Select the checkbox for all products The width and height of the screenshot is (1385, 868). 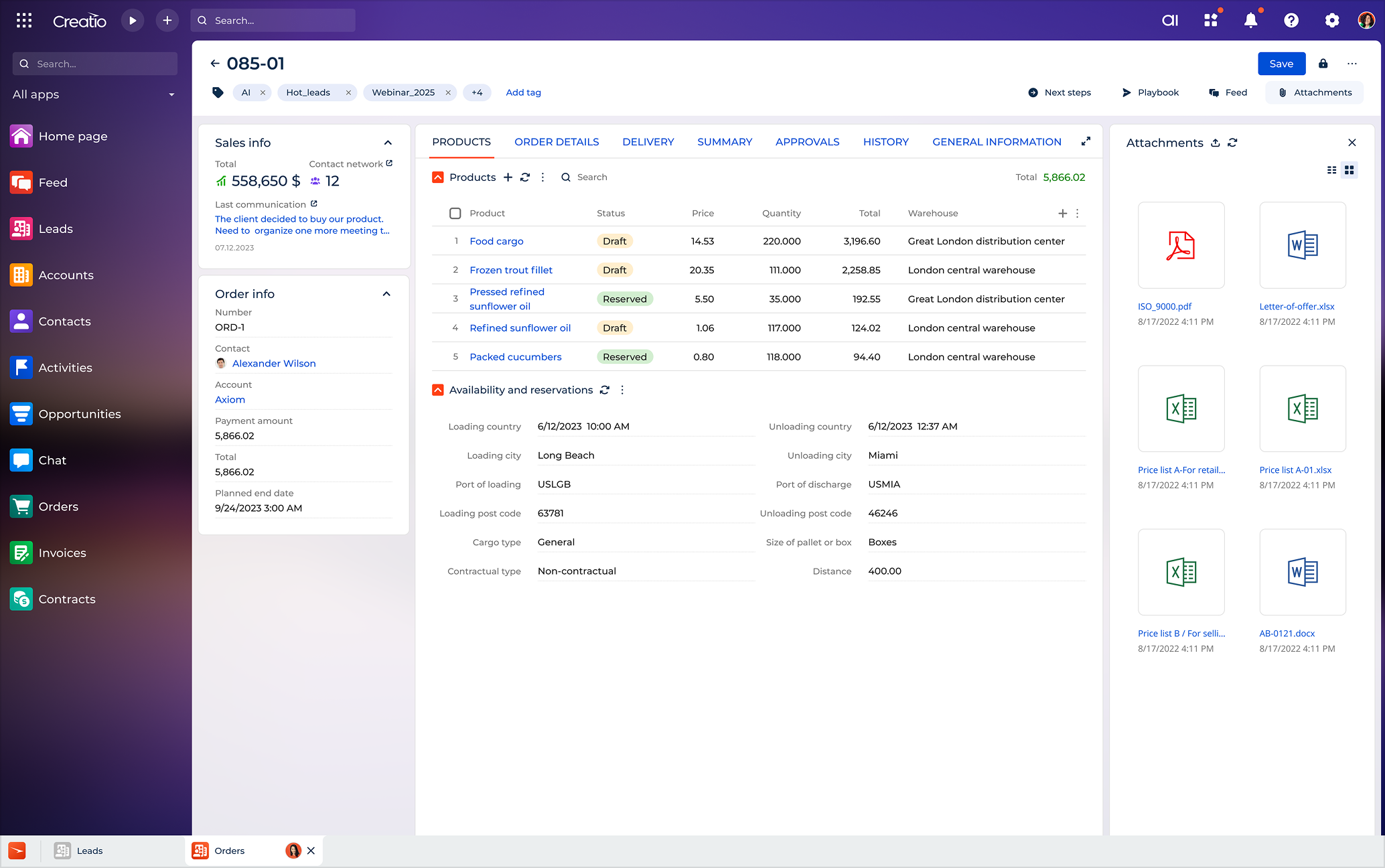click(x=455, y=213)
